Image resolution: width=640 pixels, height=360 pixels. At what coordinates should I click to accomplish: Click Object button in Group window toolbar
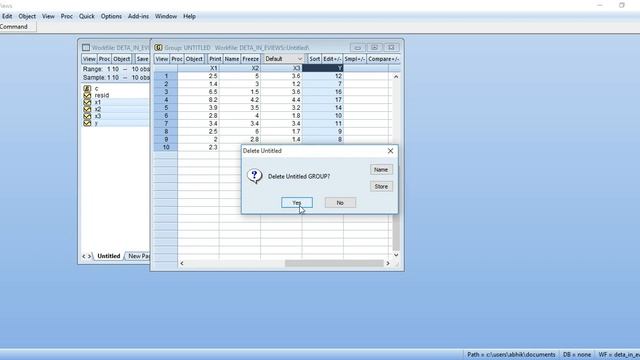coord(194,59)
